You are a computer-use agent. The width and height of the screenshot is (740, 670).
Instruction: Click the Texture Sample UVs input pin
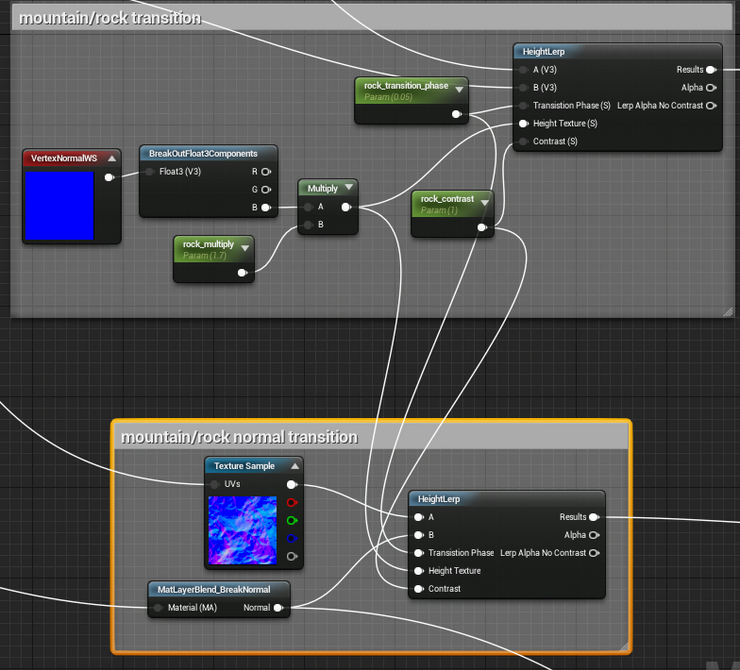[215, 484]
